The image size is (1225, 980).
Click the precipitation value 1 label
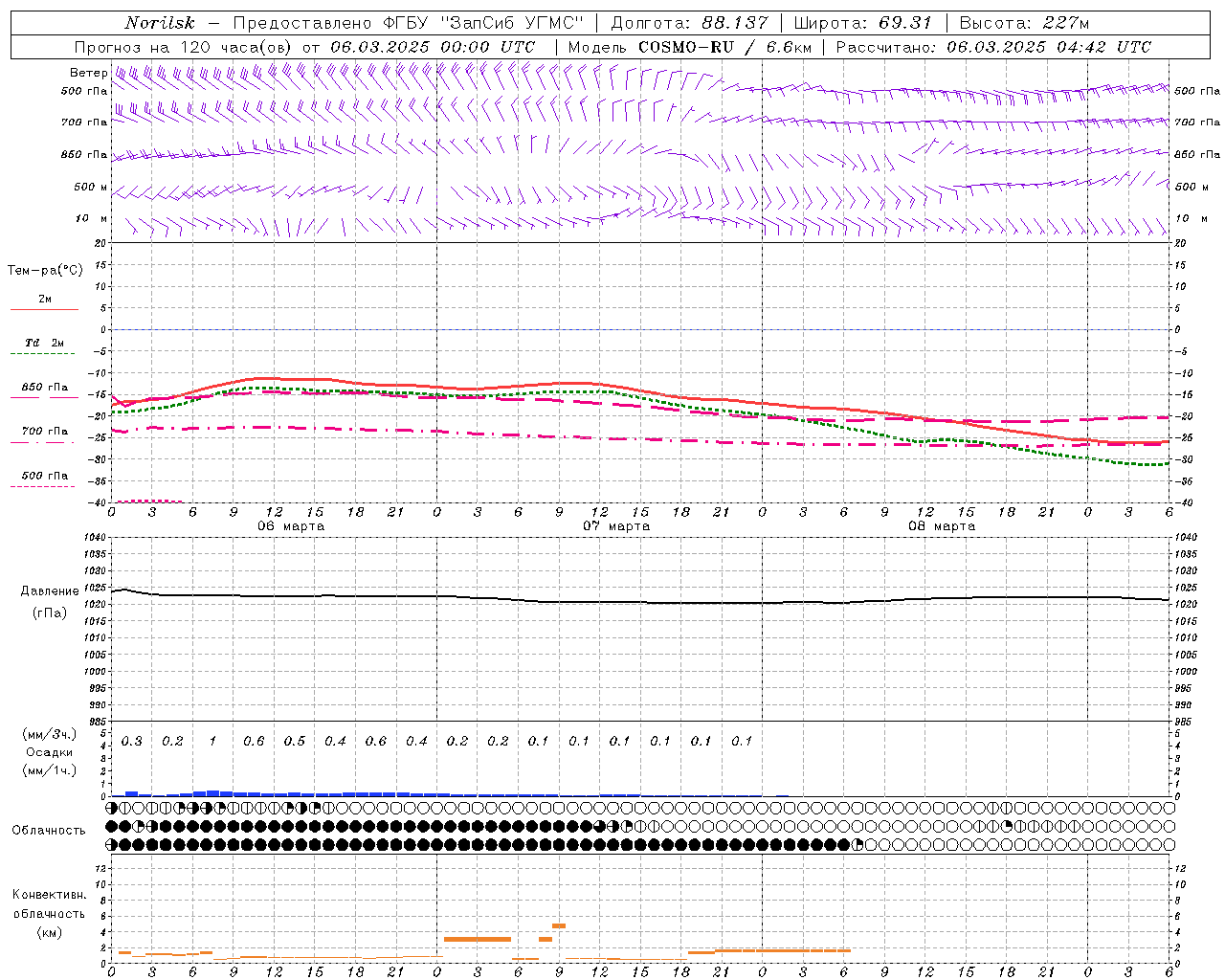pyautogui.click(x=212, y=741)
